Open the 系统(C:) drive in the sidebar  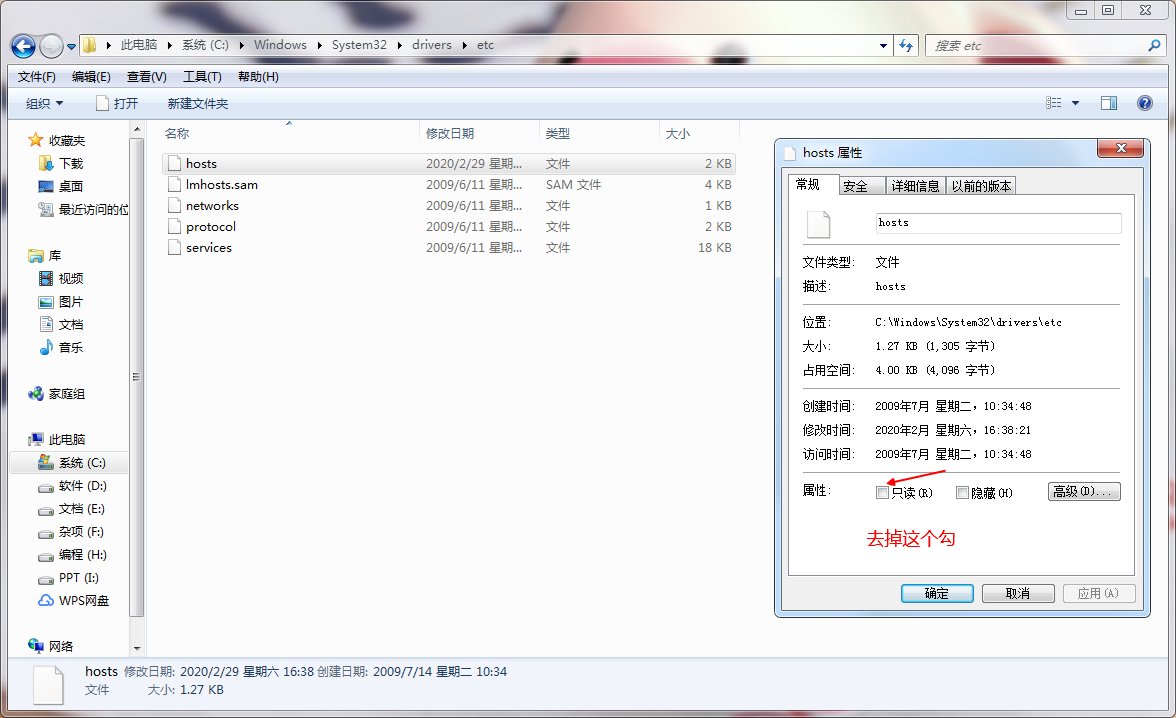coord(78,462)
